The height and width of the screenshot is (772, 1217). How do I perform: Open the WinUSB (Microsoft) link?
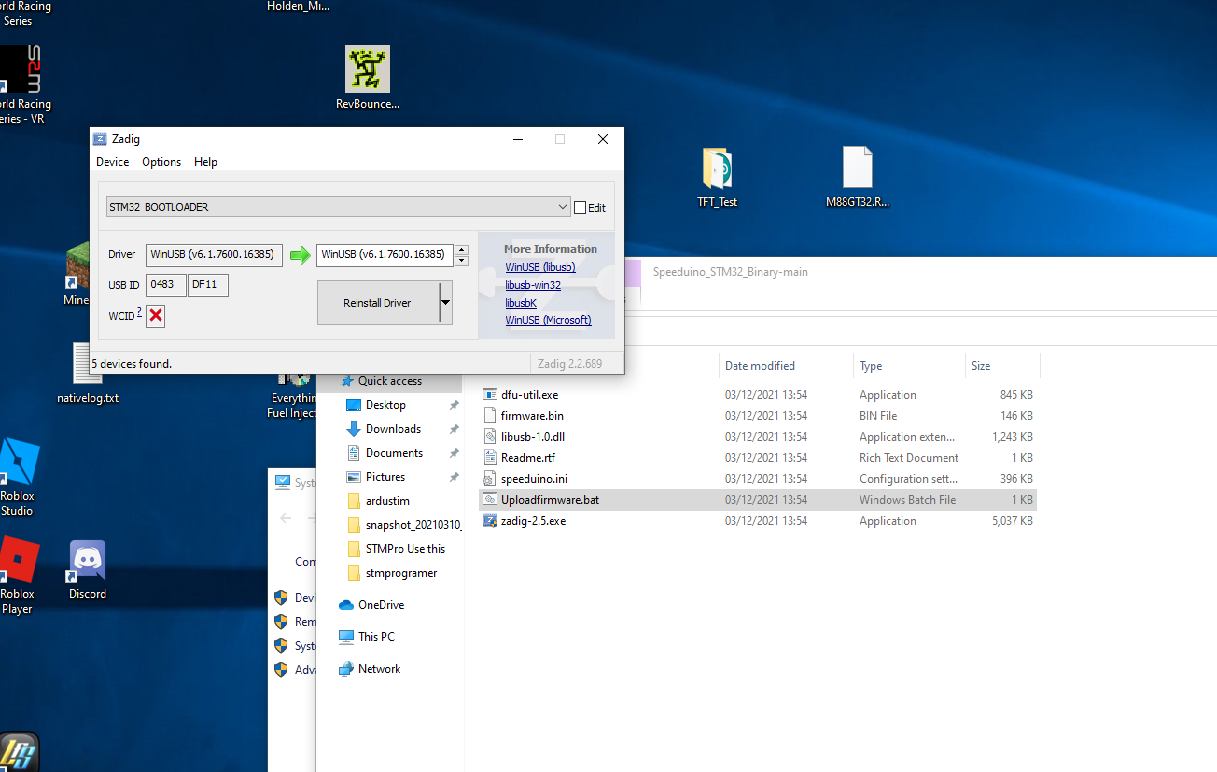(x=548, y=320)
